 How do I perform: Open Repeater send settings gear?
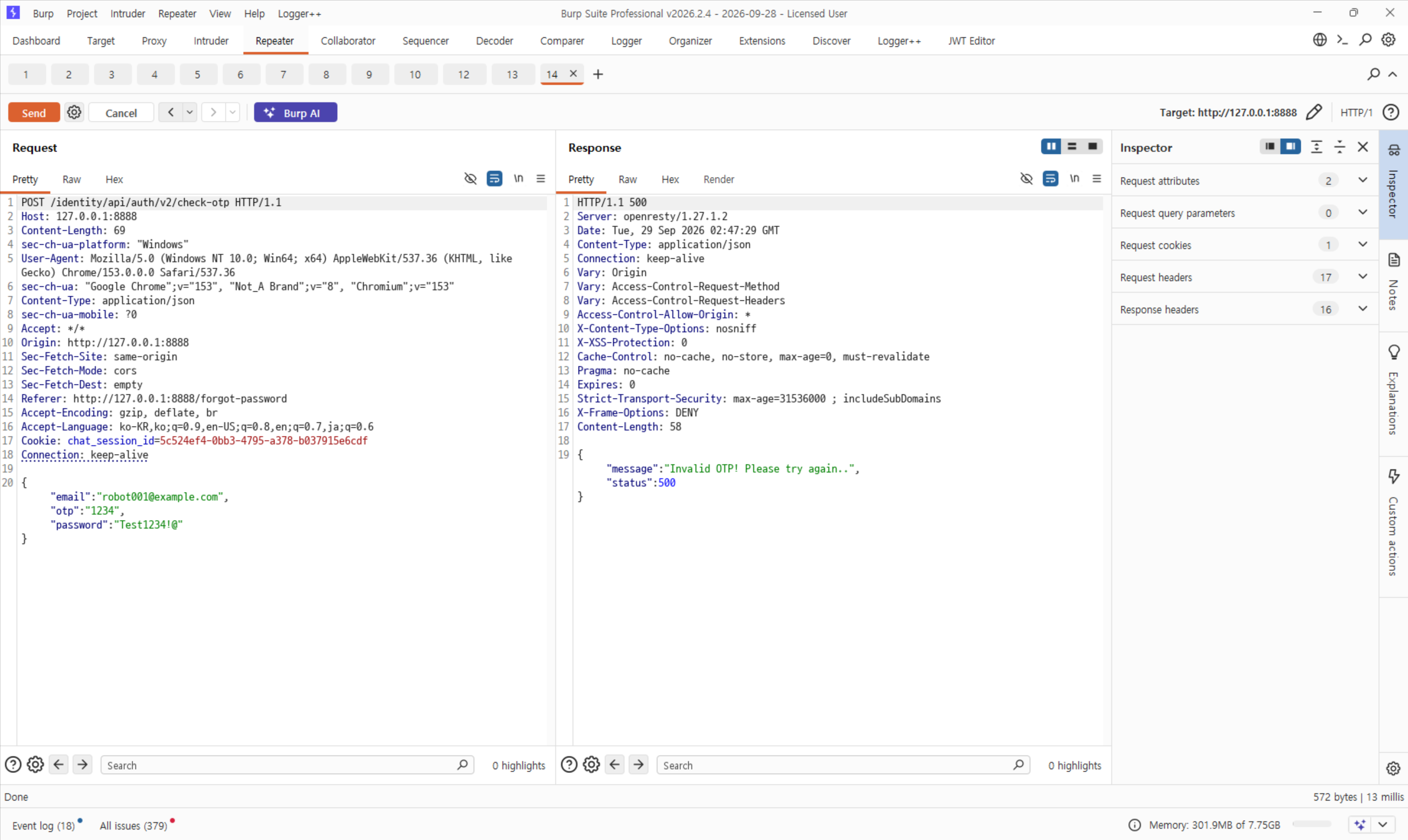[x=74, y=112]
